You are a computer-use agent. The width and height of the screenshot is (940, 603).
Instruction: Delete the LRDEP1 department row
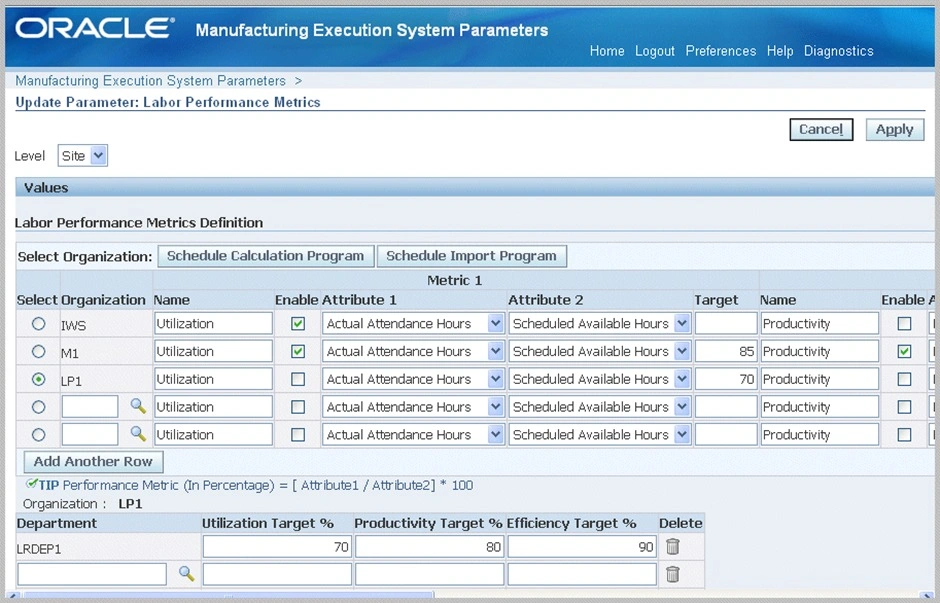pos(673,546)
